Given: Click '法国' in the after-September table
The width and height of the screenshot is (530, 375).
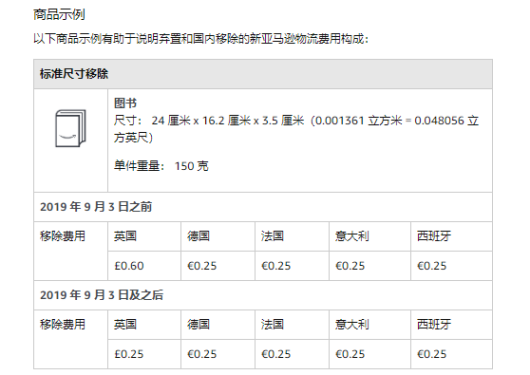Looking at the screenshot, I should coord(272,324).
